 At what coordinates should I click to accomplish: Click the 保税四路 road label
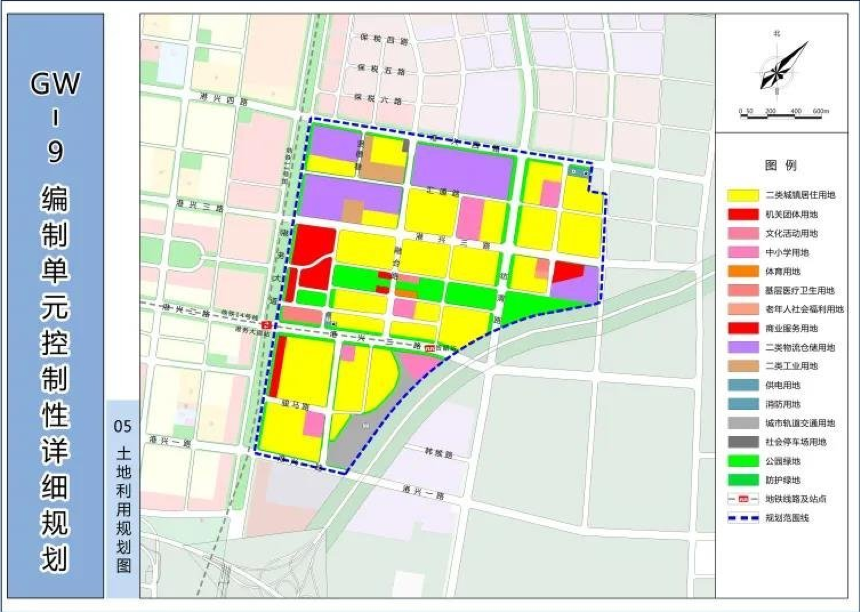384,39
